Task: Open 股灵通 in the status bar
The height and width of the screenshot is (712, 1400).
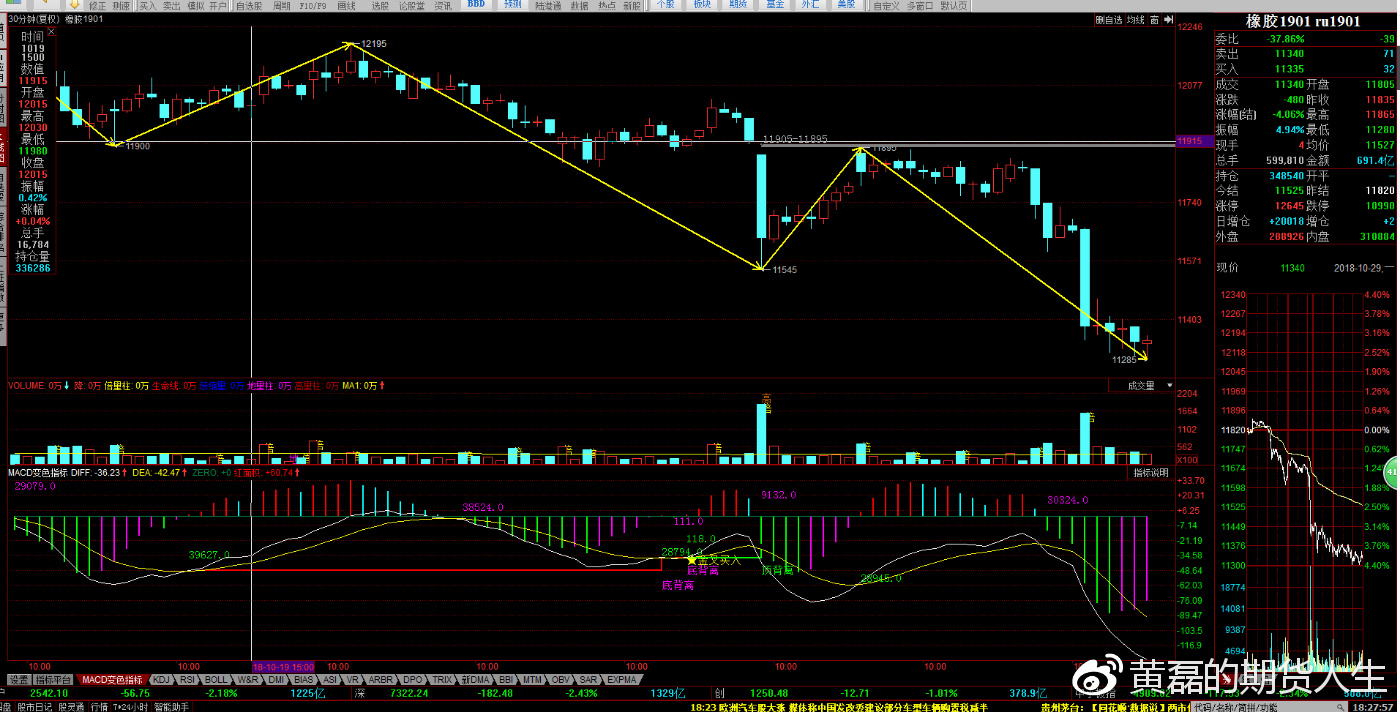Action: click(70, 706)
